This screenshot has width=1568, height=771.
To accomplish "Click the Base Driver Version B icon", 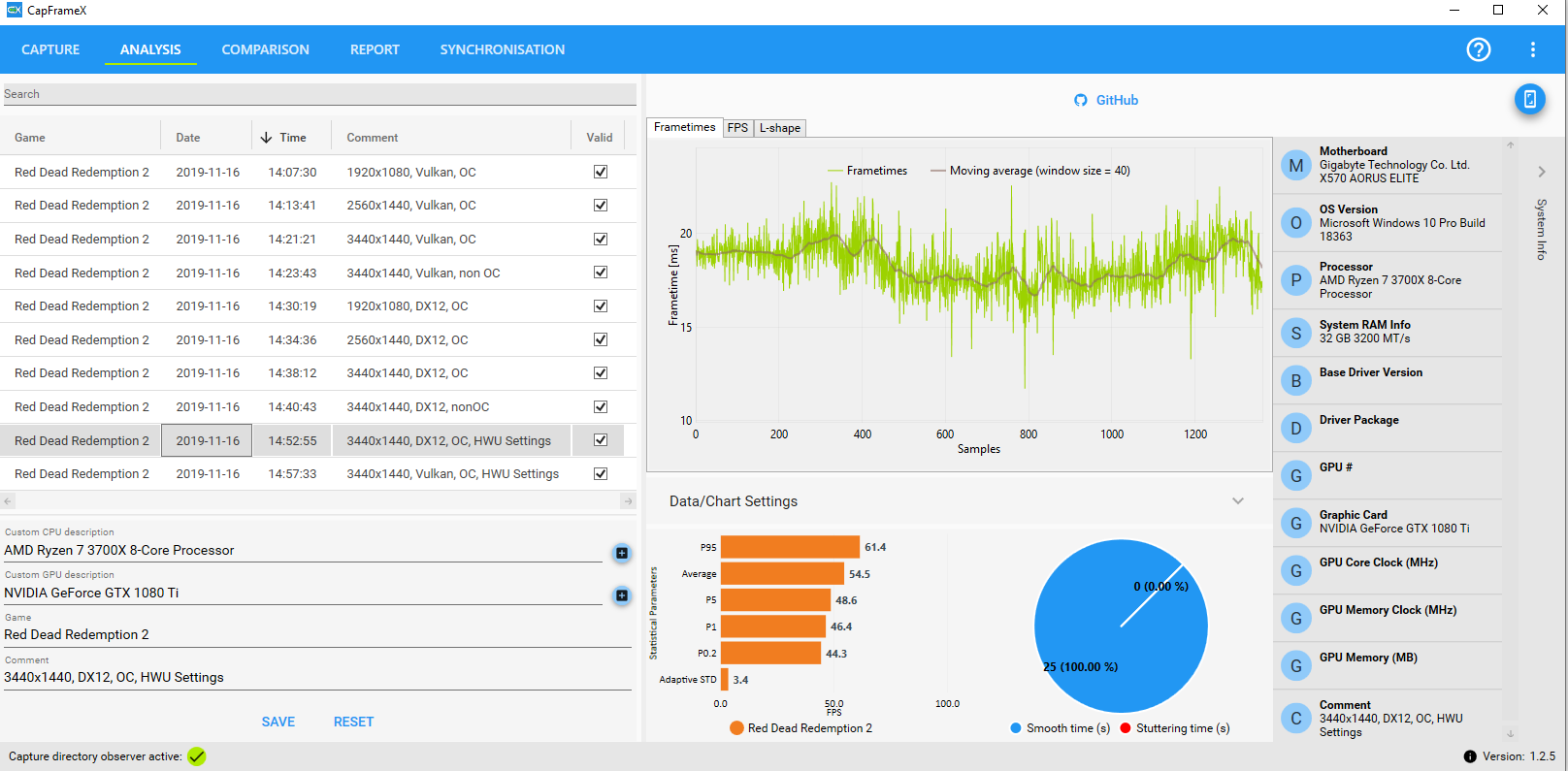I will (1295, 380).
